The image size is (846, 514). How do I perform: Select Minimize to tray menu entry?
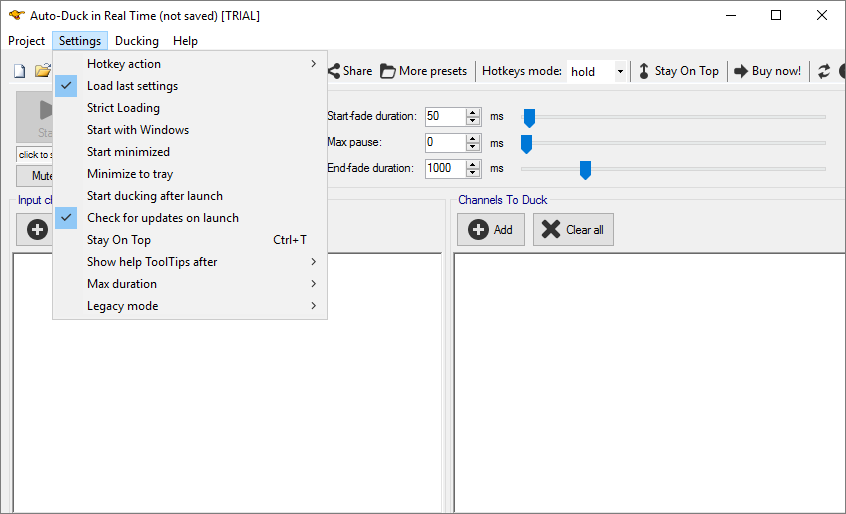point(129,174)
